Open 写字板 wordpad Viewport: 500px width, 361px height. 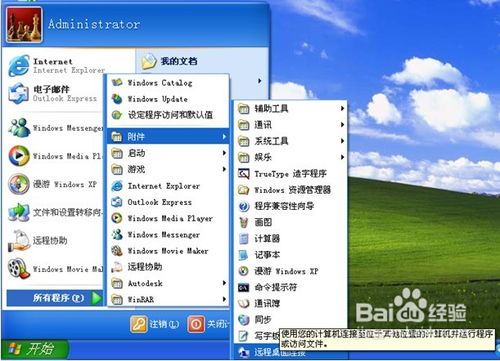pos(258,335)
